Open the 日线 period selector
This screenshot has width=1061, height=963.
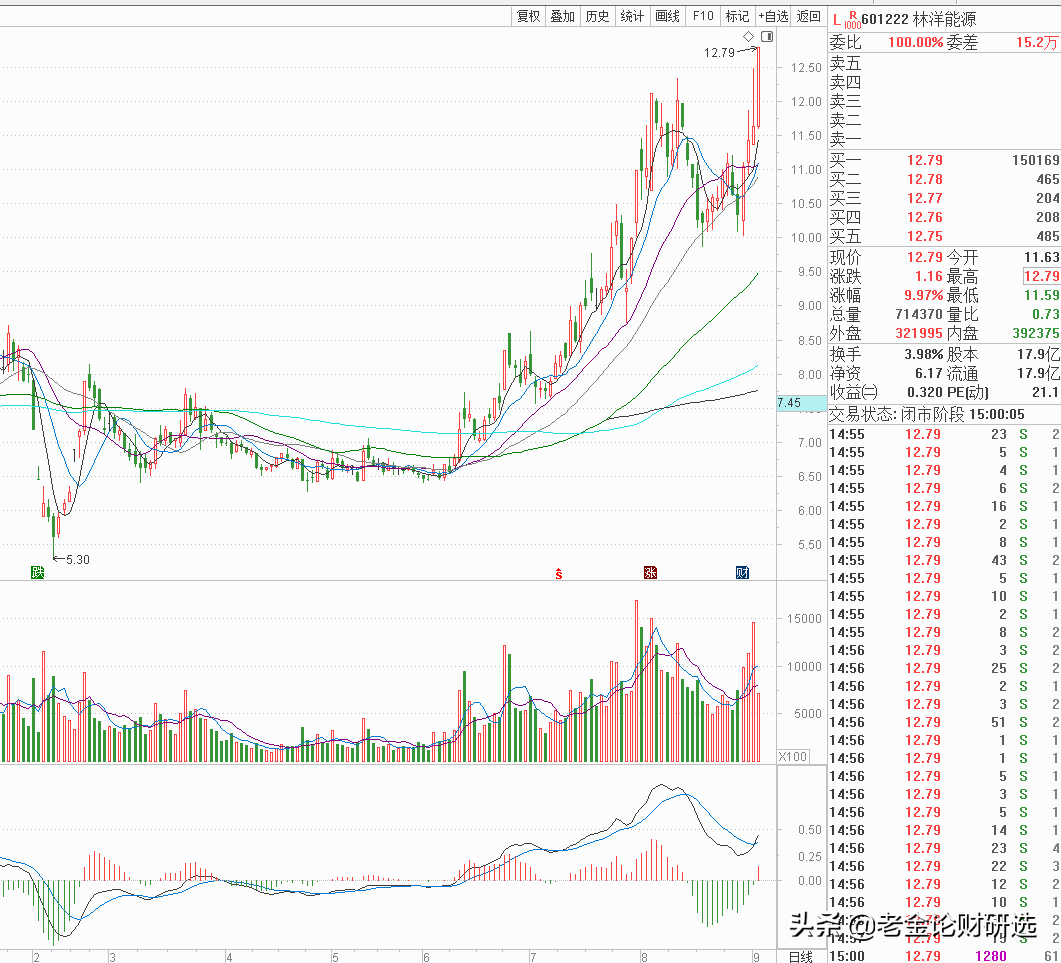[x=801, y=957]
